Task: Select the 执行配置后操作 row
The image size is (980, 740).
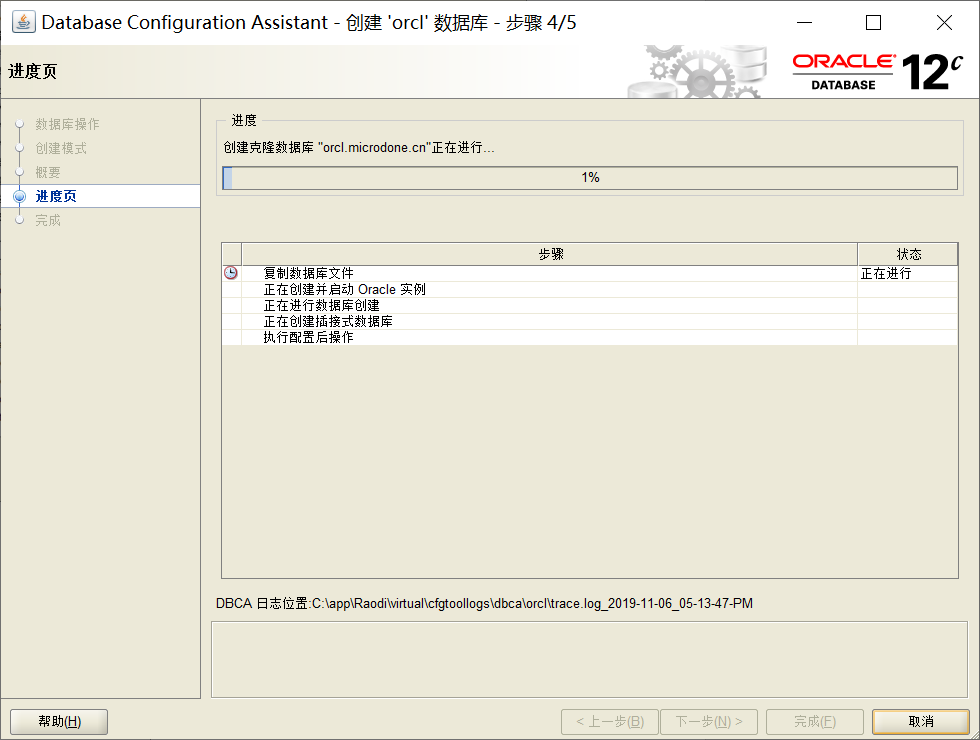Action: coord(590,338)
